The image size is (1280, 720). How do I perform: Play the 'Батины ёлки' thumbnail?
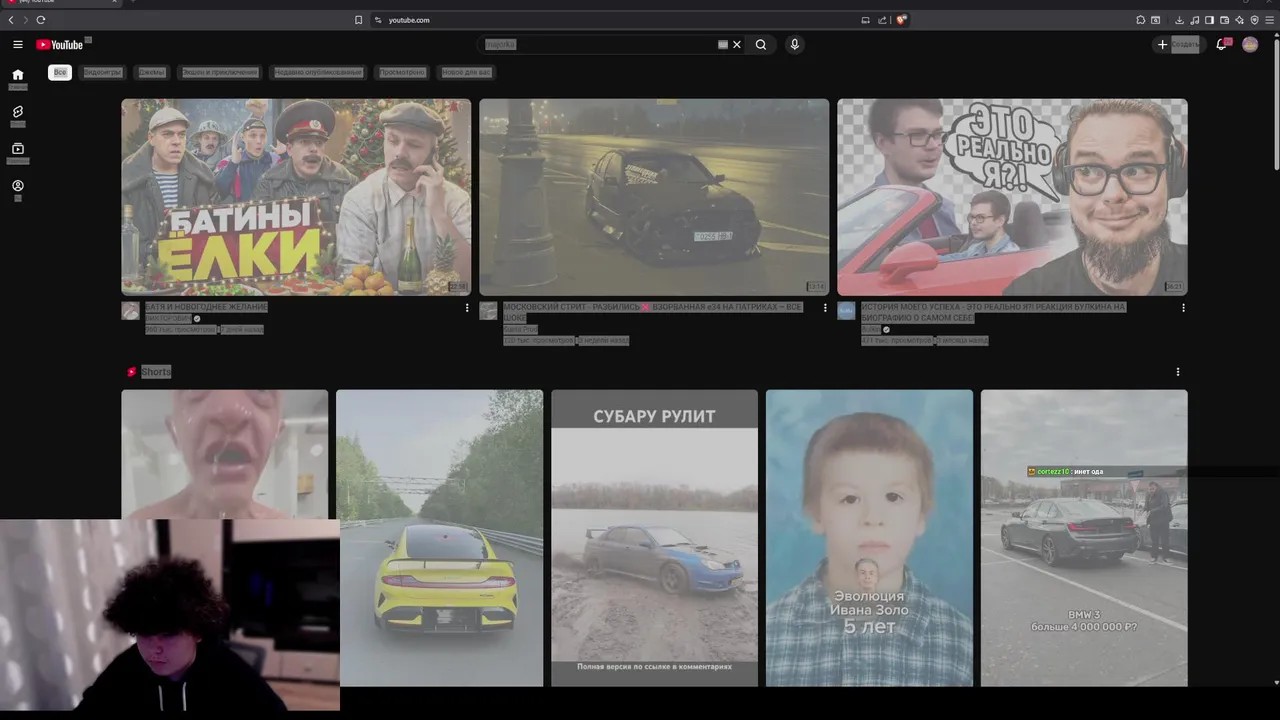(x=296, y=197)
